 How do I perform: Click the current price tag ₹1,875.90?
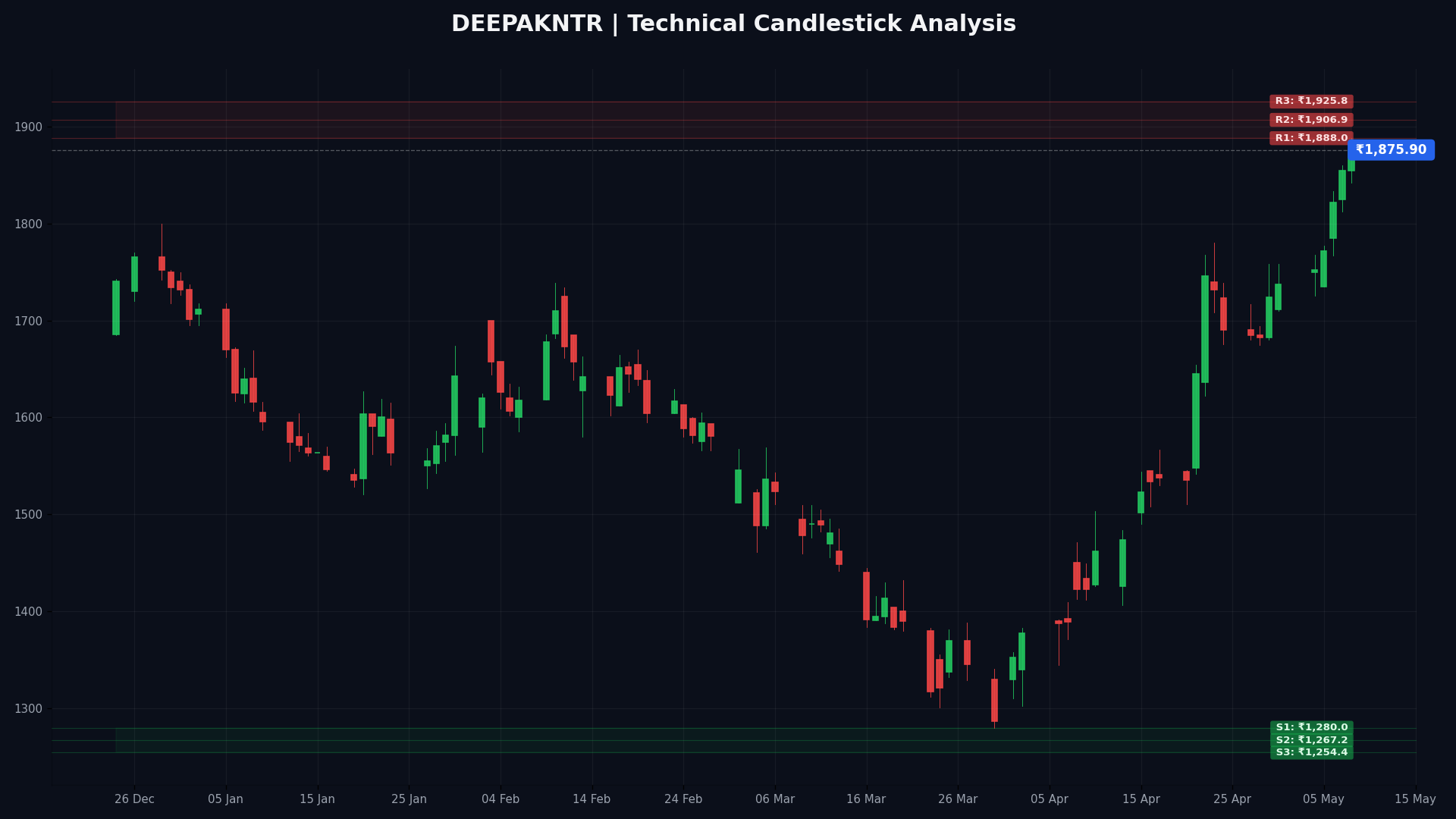(x=1391, y=150)
